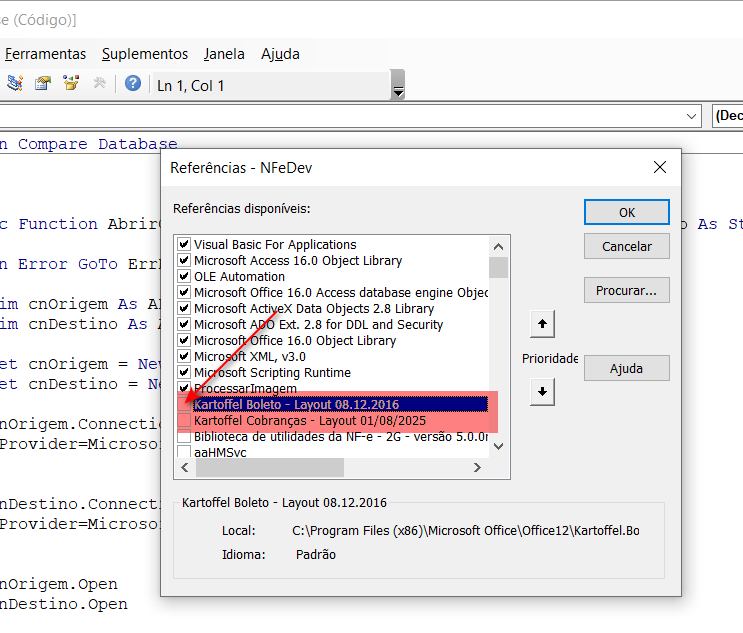
Task: Expand the toolbar options overflow arrow
Action: click(x=398, y=92)
